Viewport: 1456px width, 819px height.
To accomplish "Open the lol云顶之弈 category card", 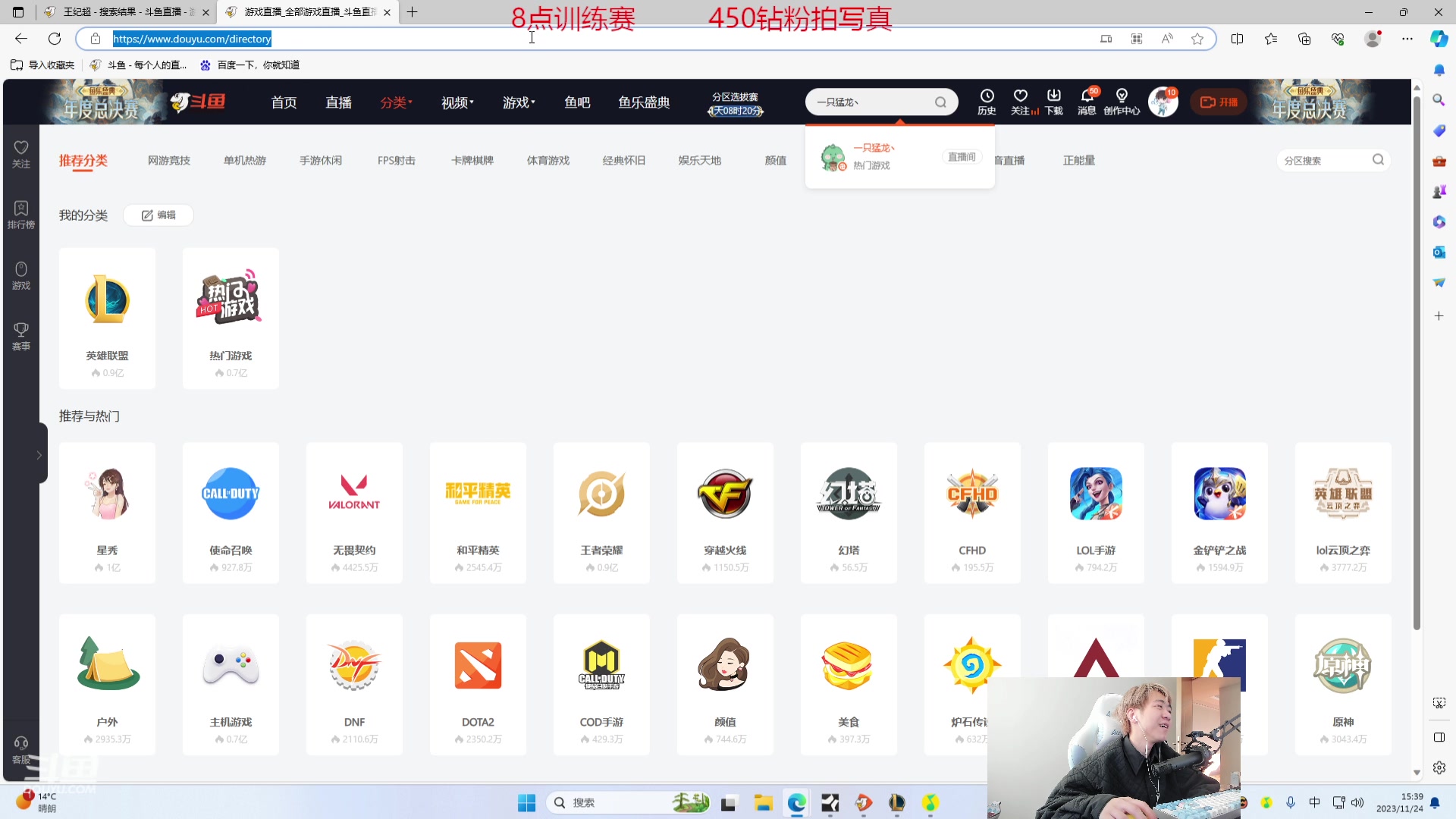I will click(1343, 513).
